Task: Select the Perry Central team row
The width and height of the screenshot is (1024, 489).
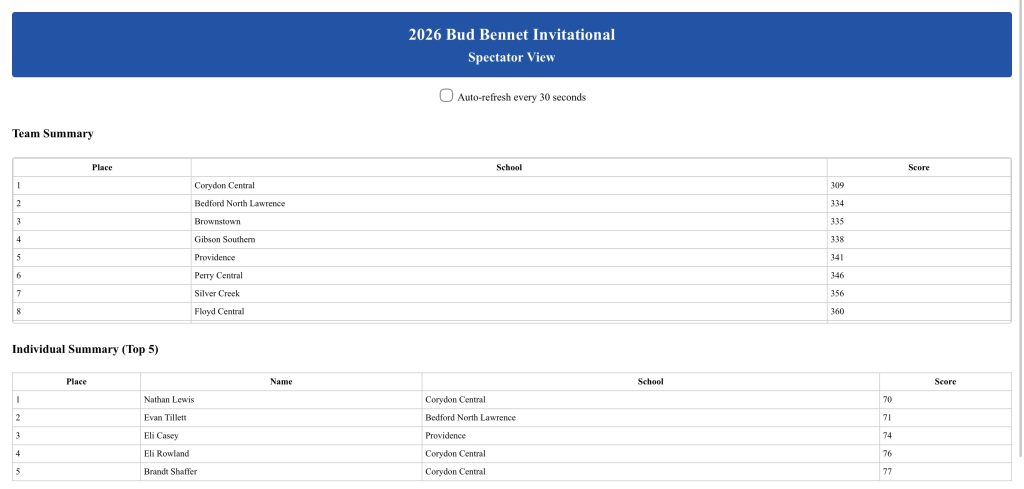Action: (x=219, y=276)
